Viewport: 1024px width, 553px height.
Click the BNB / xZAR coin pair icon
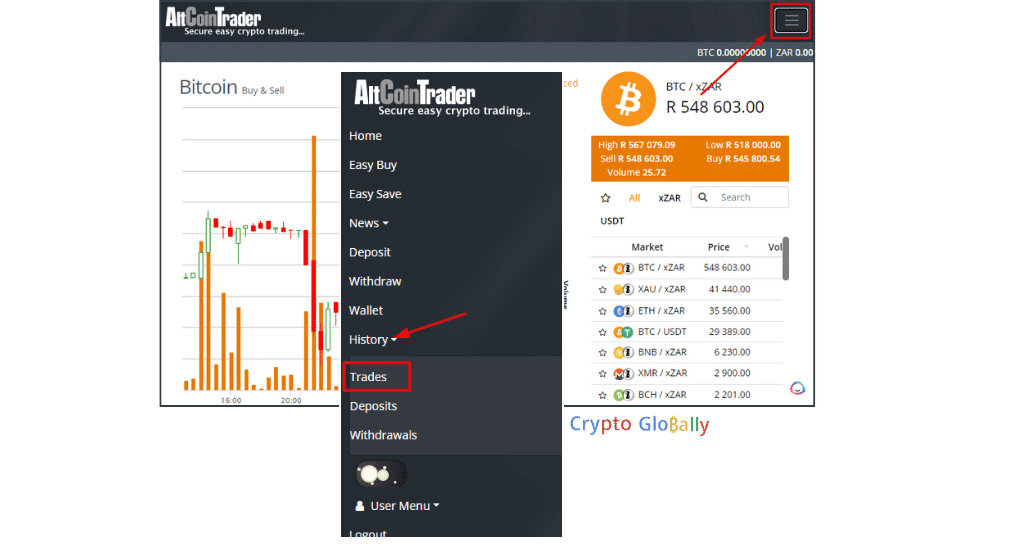tap(623, 353)
